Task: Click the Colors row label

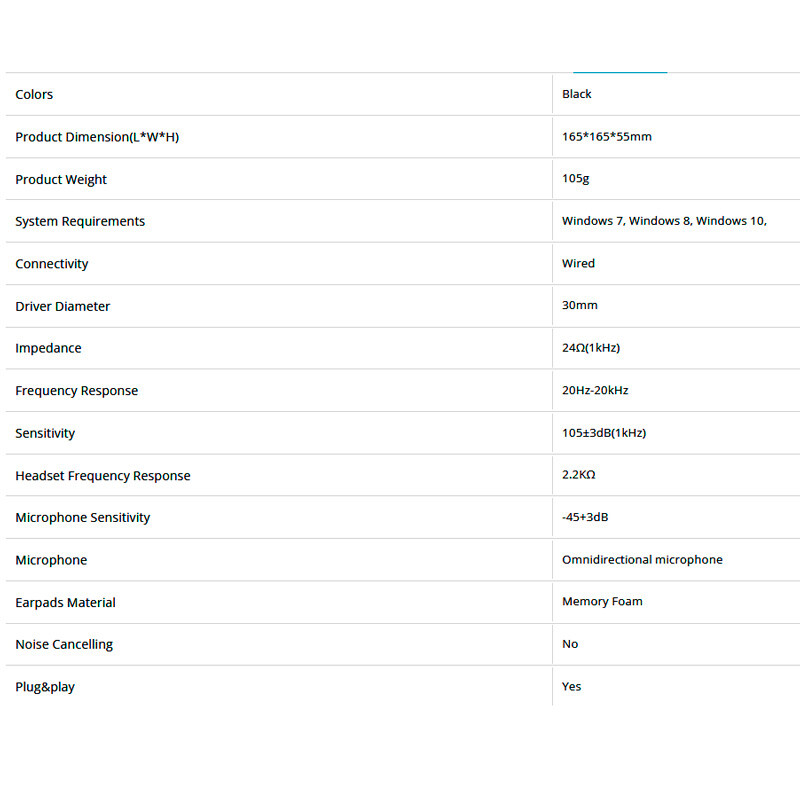Action: [x=34, y=95]
